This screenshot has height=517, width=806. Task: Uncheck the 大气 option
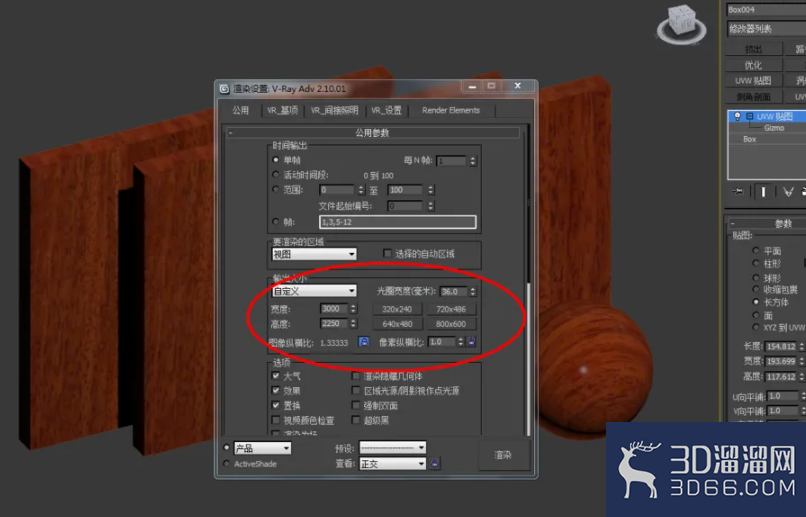[276, 376]
